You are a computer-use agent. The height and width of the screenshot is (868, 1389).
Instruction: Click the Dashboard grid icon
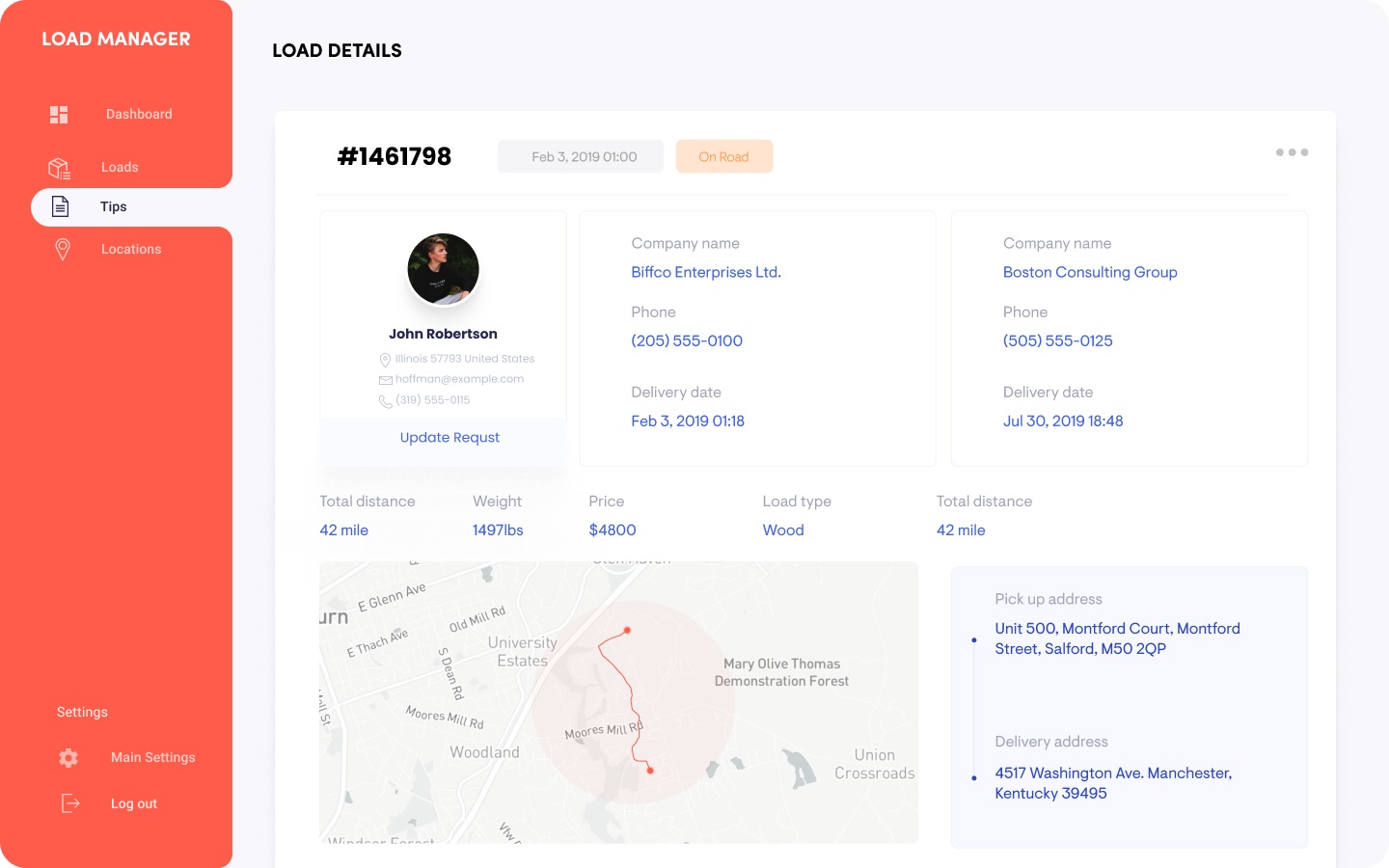[59, 115]
